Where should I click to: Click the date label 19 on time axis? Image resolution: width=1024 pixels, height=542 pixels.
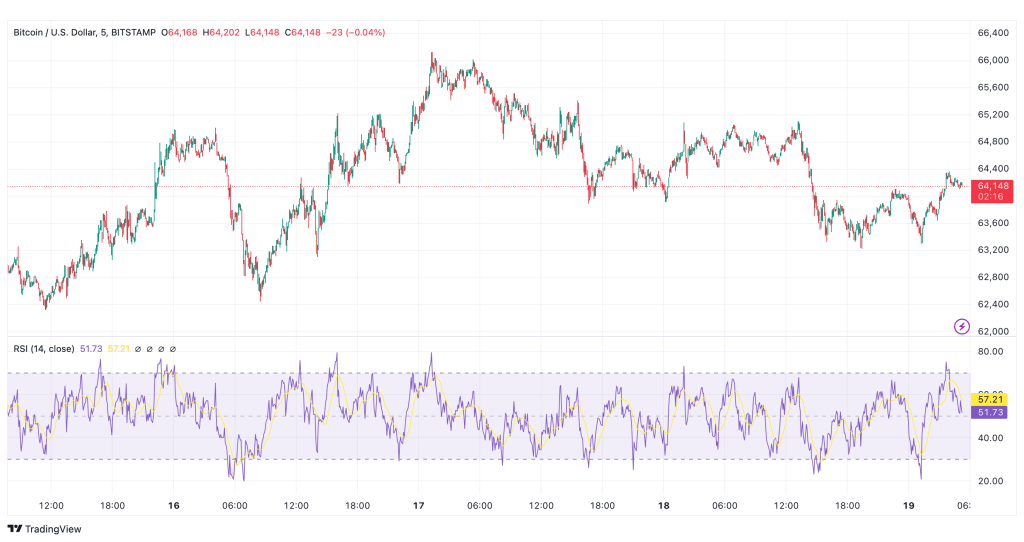click(908, 505)
